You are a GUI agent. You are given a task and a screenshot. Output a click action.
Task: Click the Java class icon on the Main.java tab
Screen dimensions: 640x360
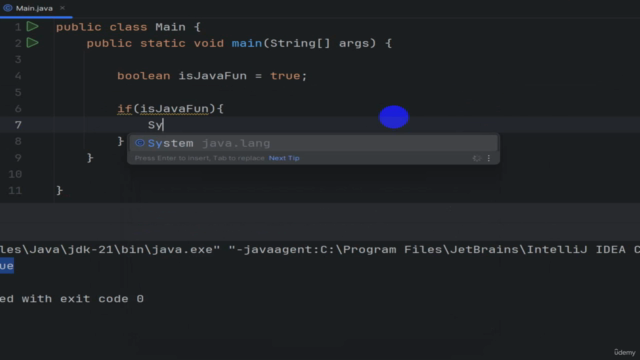click(7, 8)
